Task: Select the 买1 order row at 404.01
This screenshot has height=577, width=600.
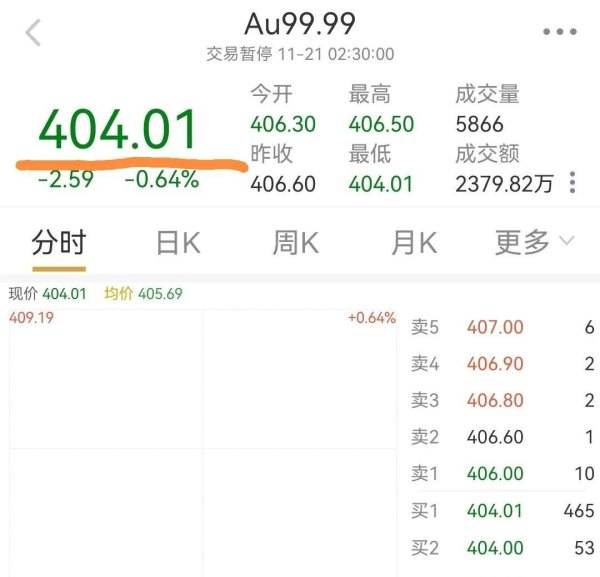Action: [502, 511]
